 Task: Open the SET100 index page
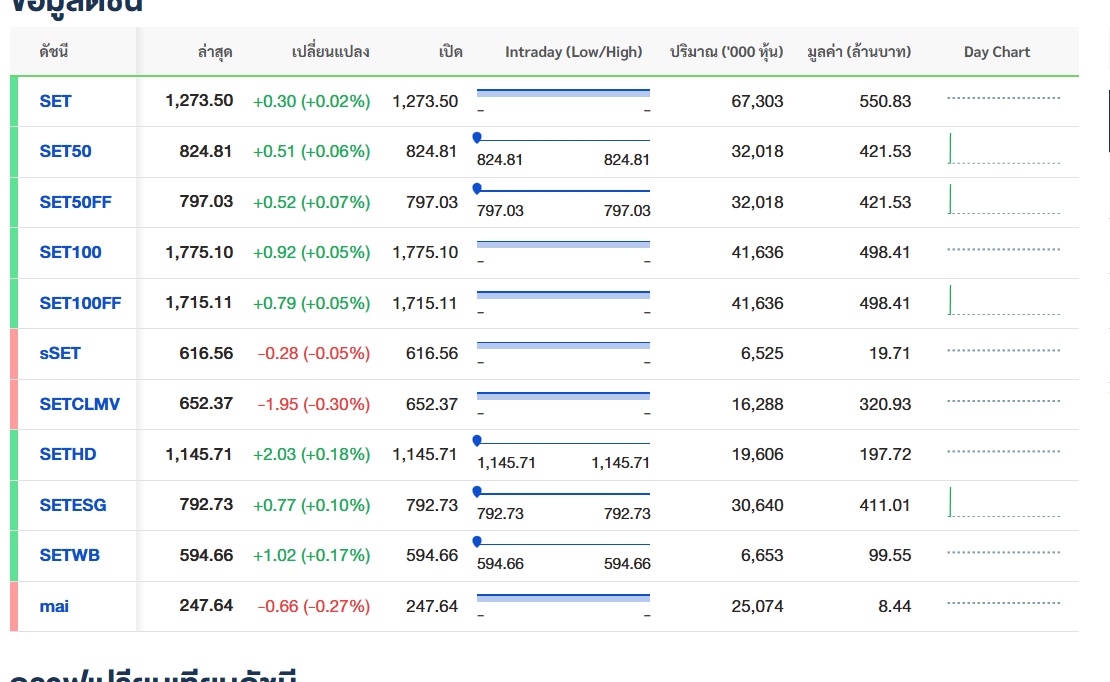(70, 252)
